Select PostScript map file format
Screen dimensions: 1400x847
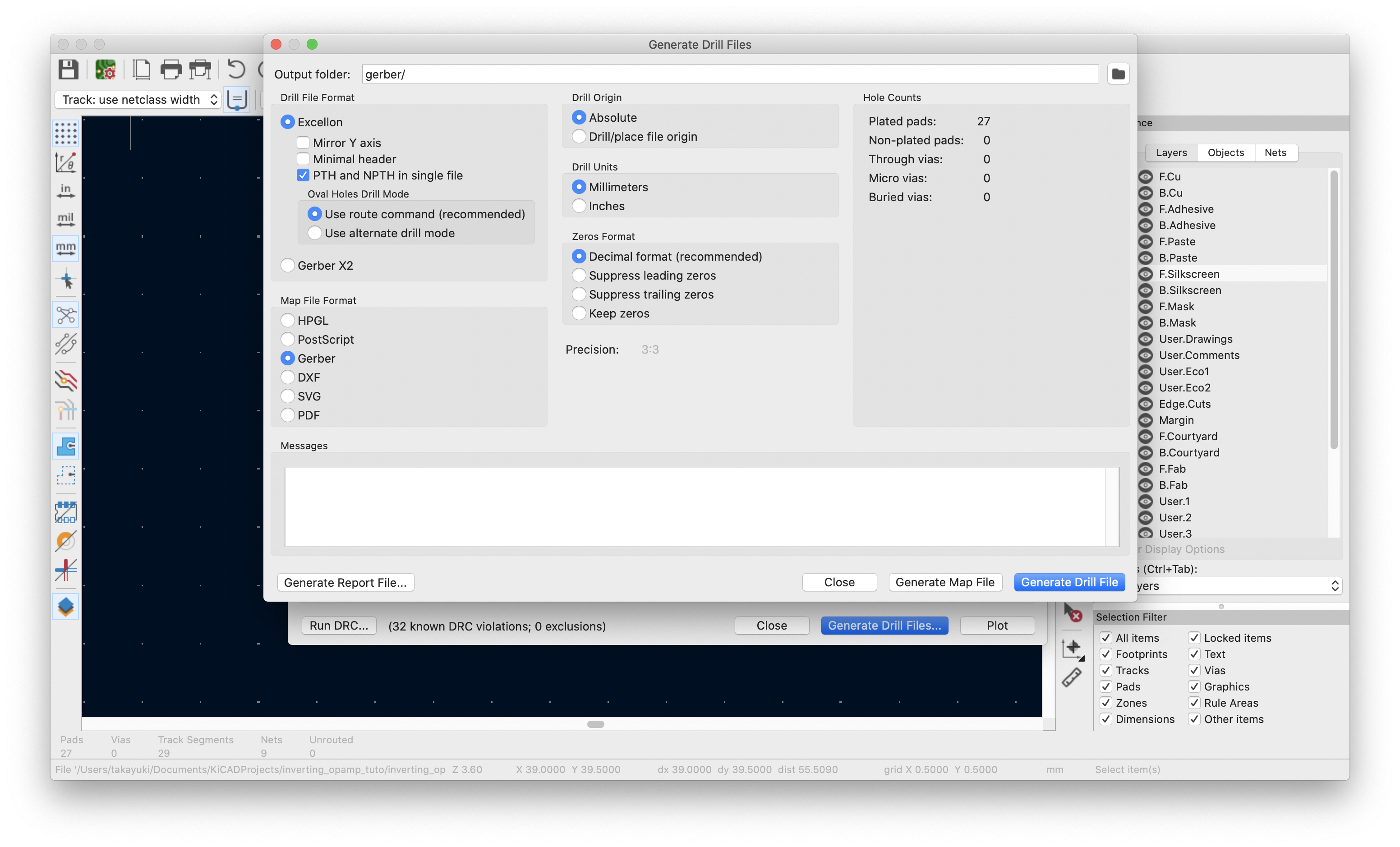pos(287,339)
